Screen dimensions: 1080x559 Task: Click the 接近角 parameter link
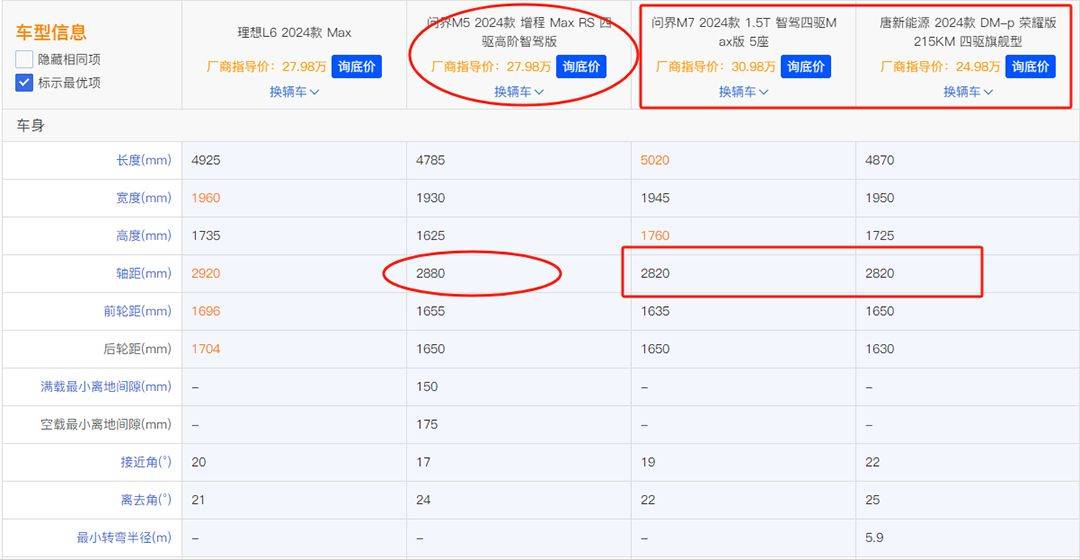(x=146, y=462)
